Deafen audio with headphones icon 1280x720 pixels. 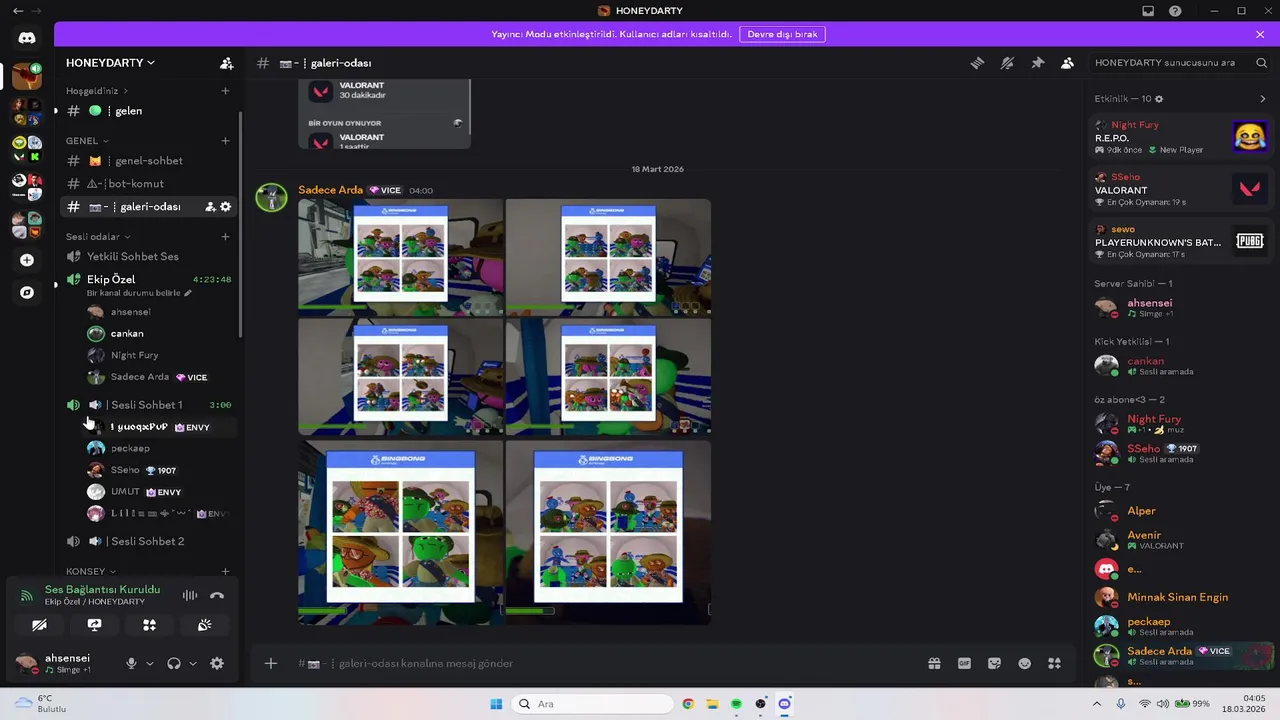pyautogui.click(x=174, y=663)
